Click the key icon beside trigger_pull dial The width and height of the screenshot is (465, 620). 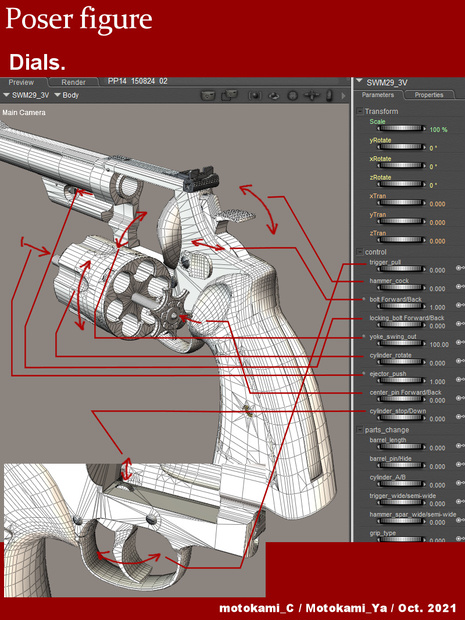pyautogui.click(x=460, y=268)
